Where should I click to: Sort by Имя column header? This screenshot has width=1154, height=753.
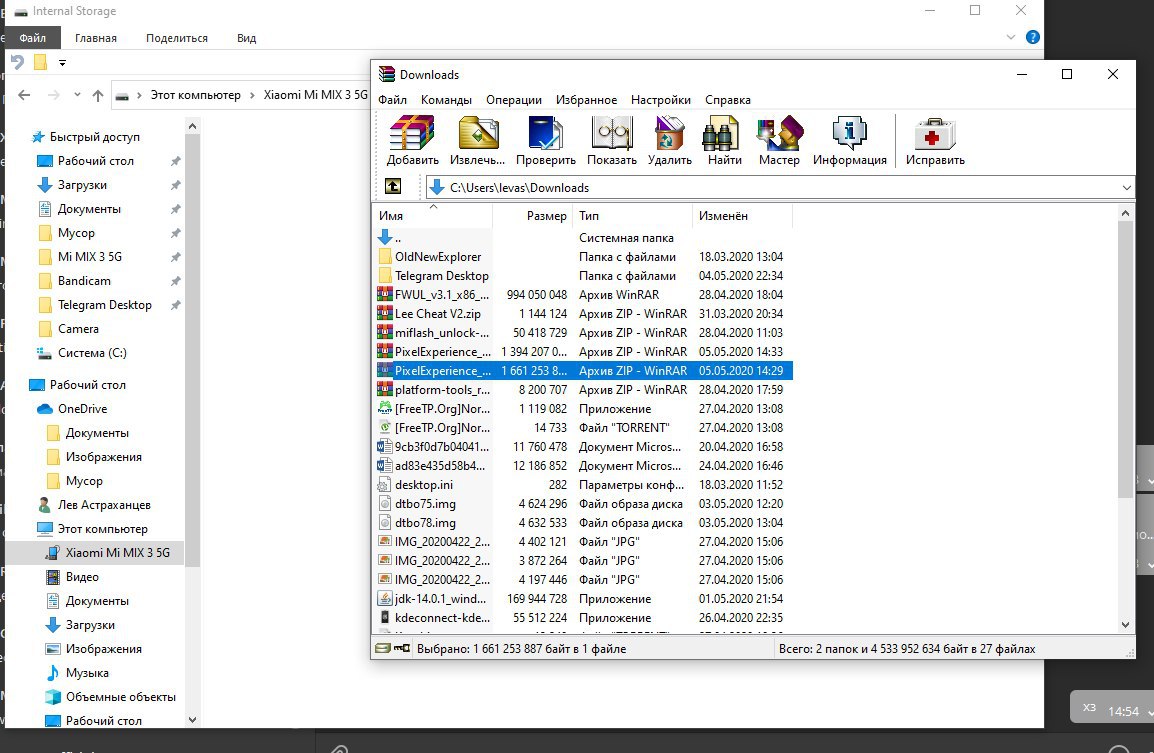(x=433, y=216)
